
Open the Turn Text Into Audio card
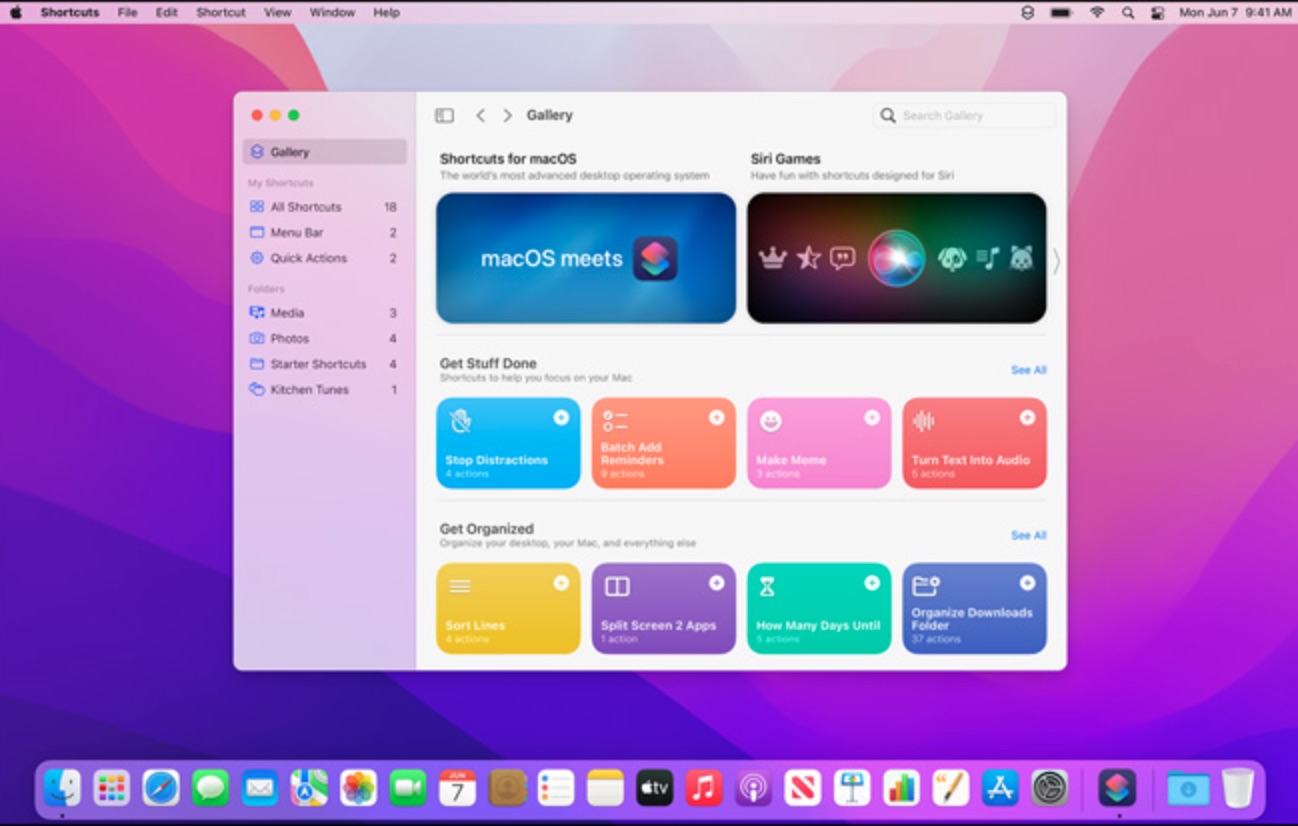pos(975,443)
